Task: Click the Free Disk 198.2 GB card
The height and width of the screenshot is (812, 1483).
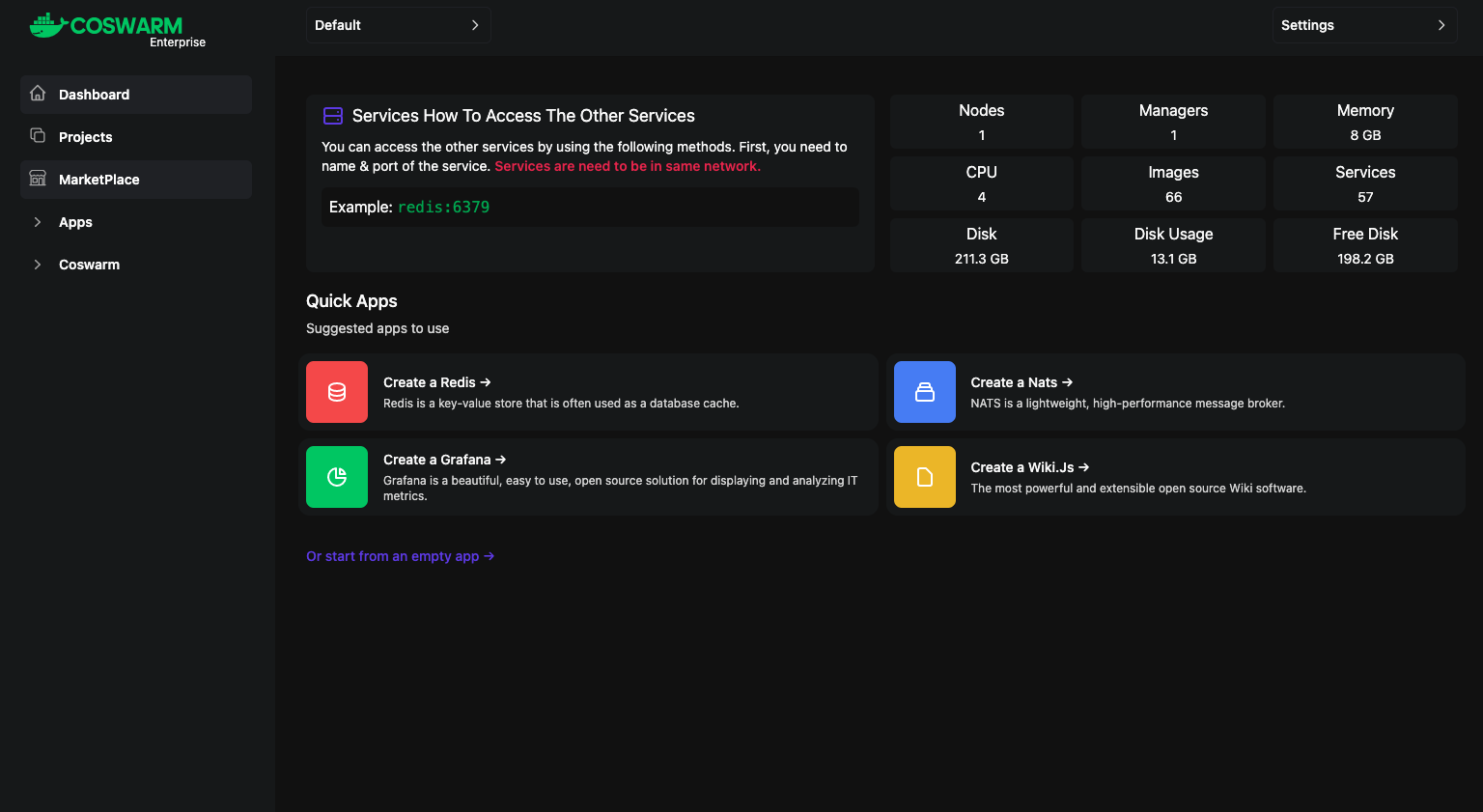Action: [1365, 245]
